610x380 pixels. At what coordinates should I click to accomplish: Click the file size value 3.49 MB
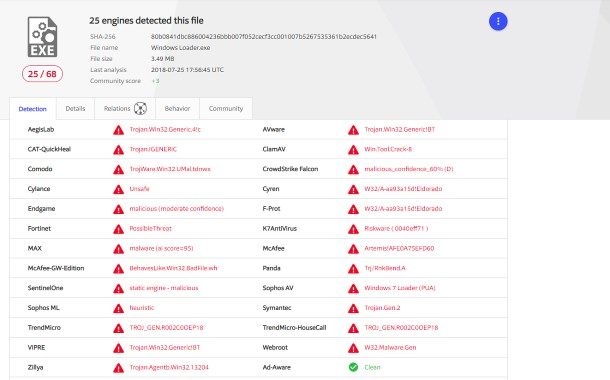click(163, 59)
